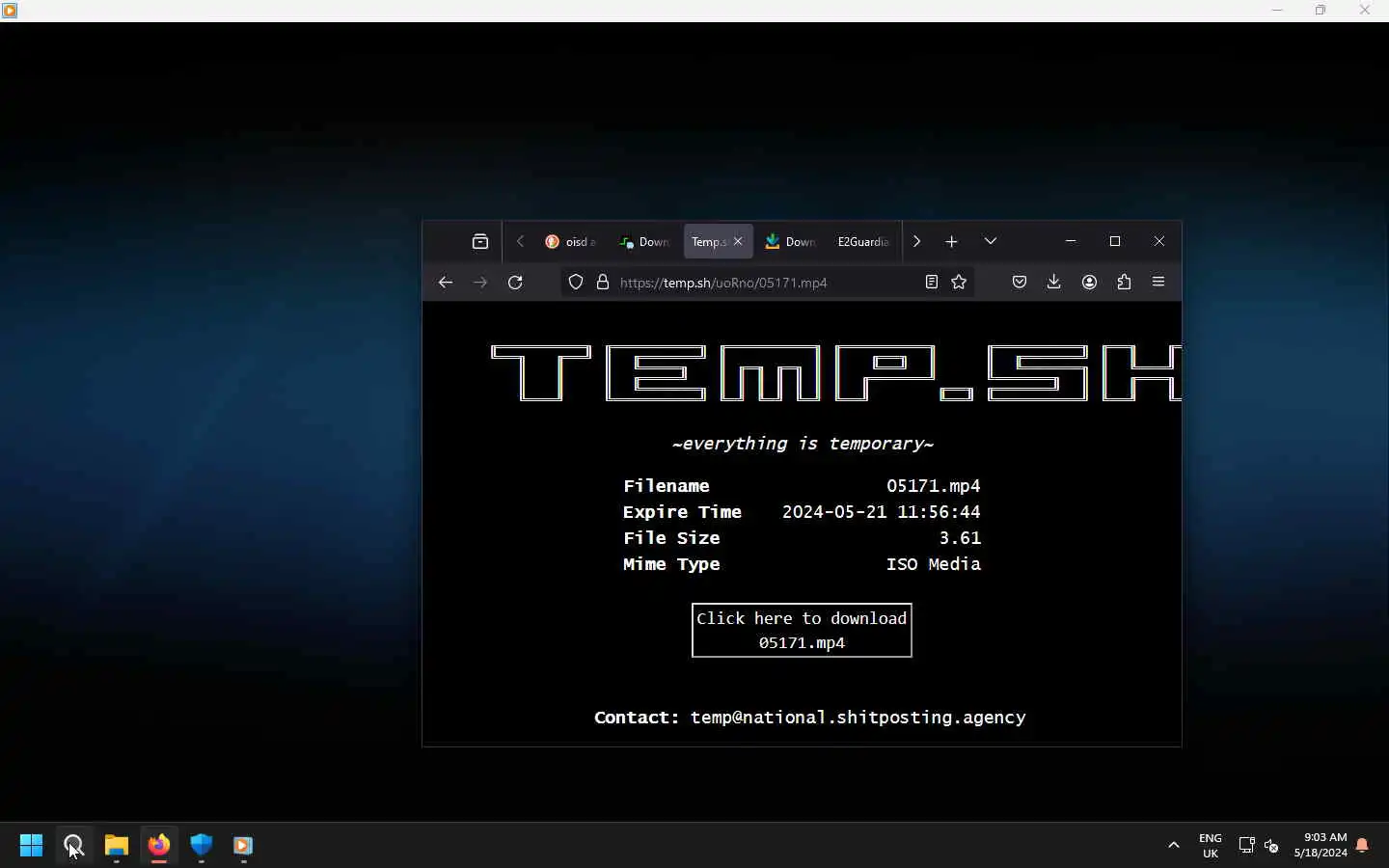Minimize the Firefox window
Viewport: 1389px width, 868px height.
pos(1071,241)
